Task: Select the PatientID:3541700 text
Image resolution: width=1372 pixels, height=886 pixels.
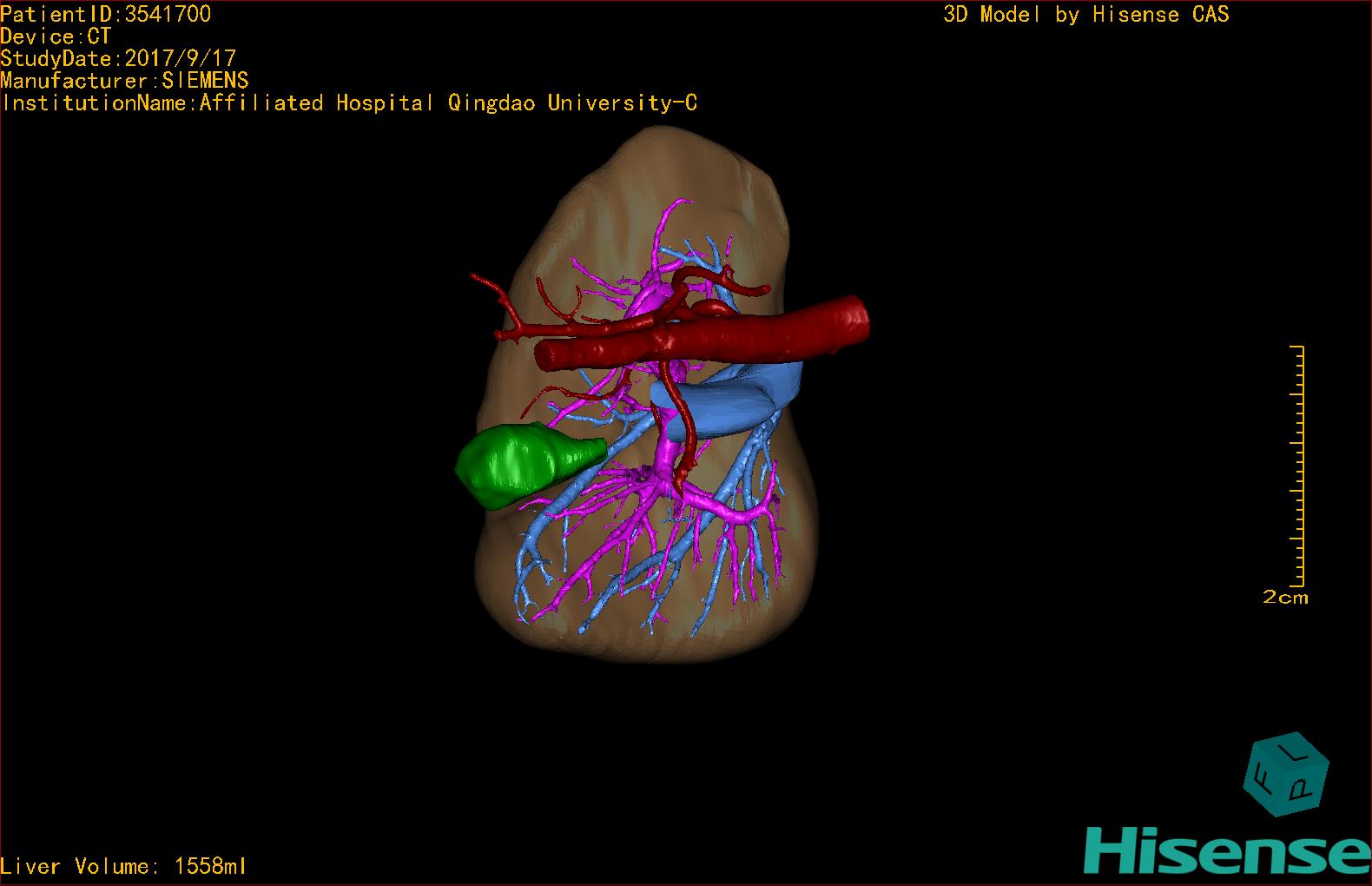Action: coord(105,14)
